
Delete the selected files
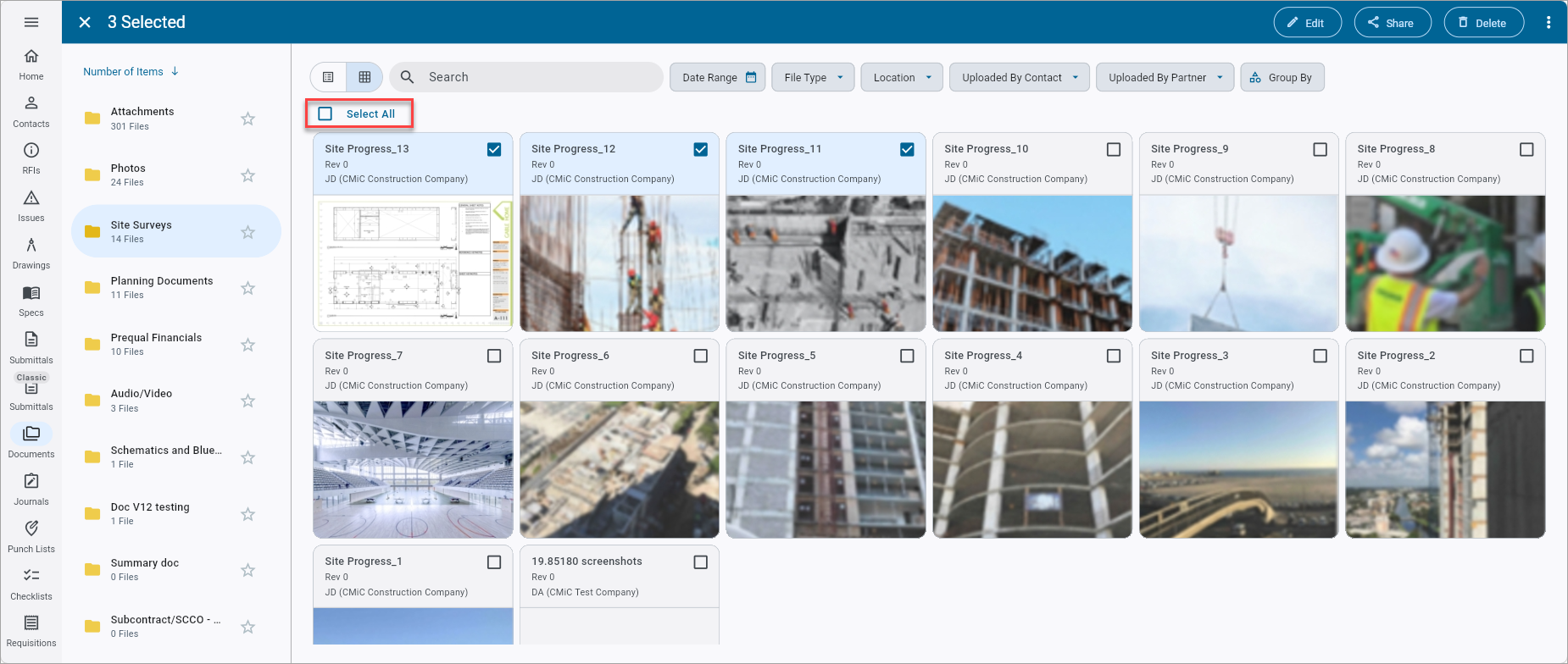pyautogui.click(x=1484, y=23)
